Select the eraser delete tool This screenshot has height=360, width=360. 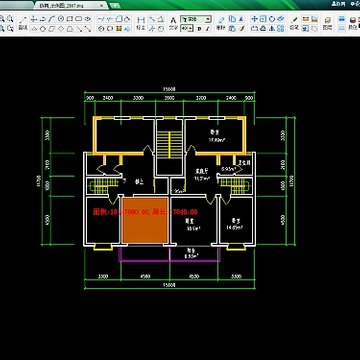(221, 20)
